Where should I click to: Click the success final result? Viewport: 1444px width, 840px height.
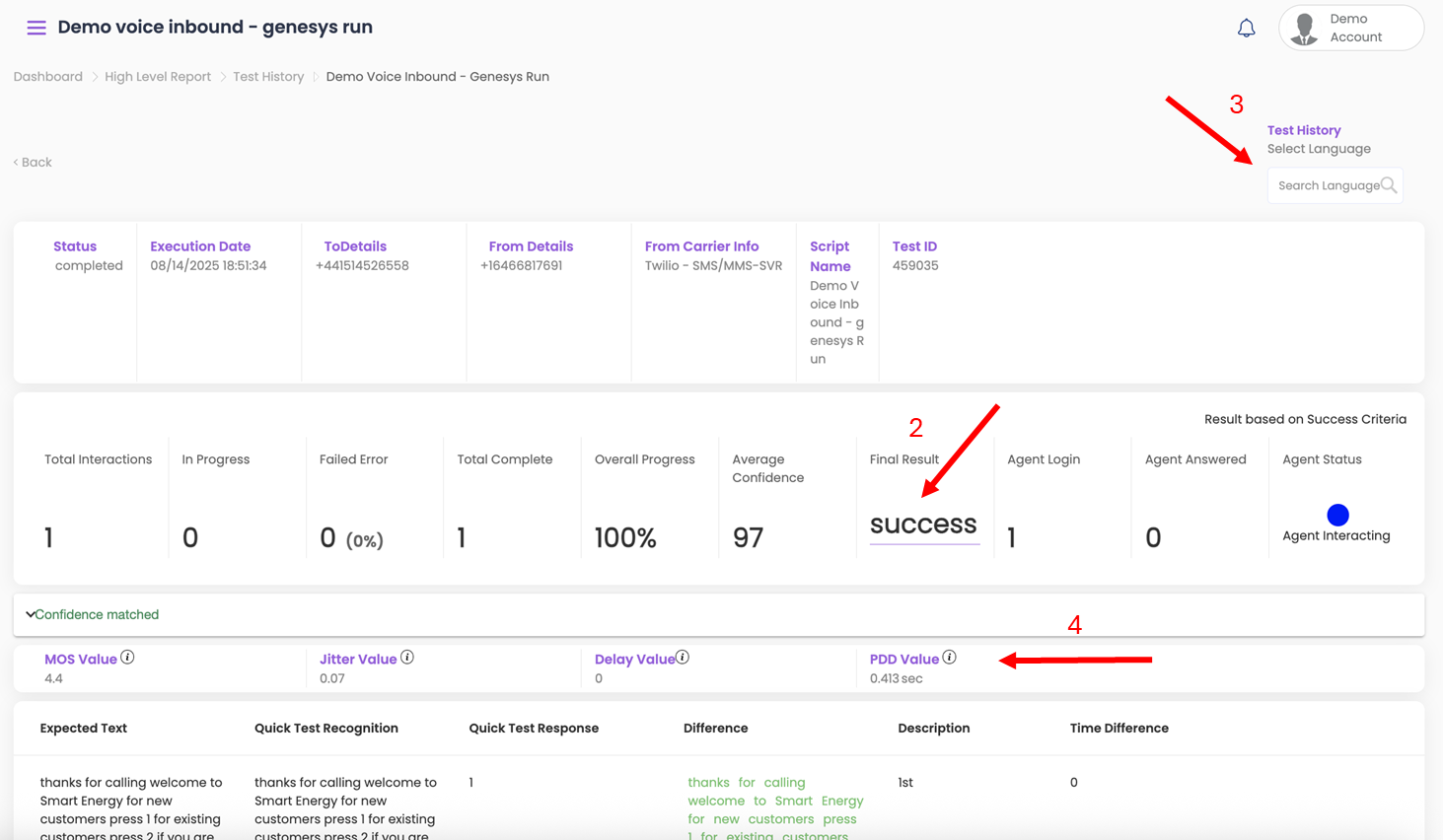923,525
